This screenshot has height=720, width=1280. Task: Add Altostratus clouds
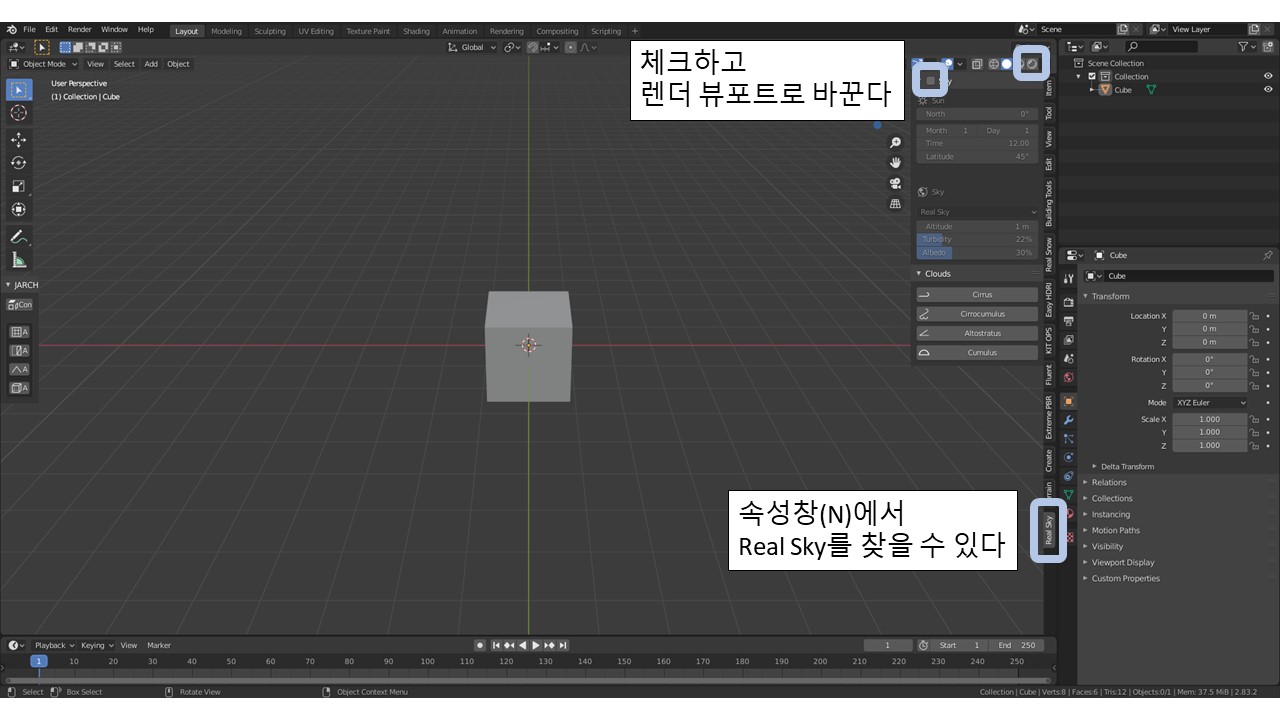[978, 333]
